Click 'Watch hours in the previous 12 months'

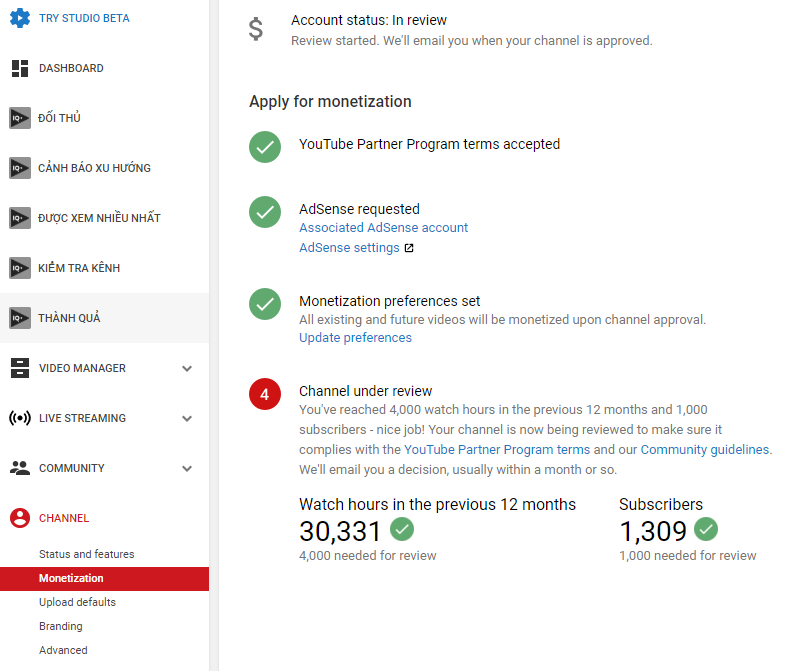(437, 504)
